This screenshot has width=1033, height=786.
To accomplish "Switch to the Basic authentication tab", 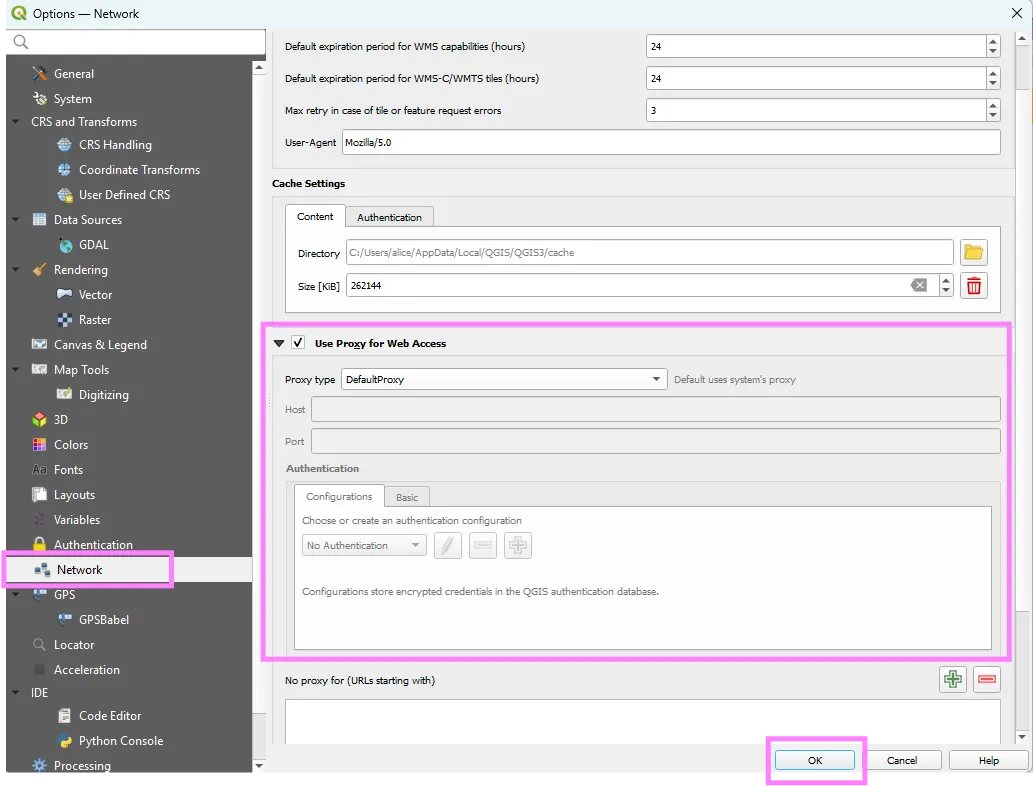I will 406,496.
